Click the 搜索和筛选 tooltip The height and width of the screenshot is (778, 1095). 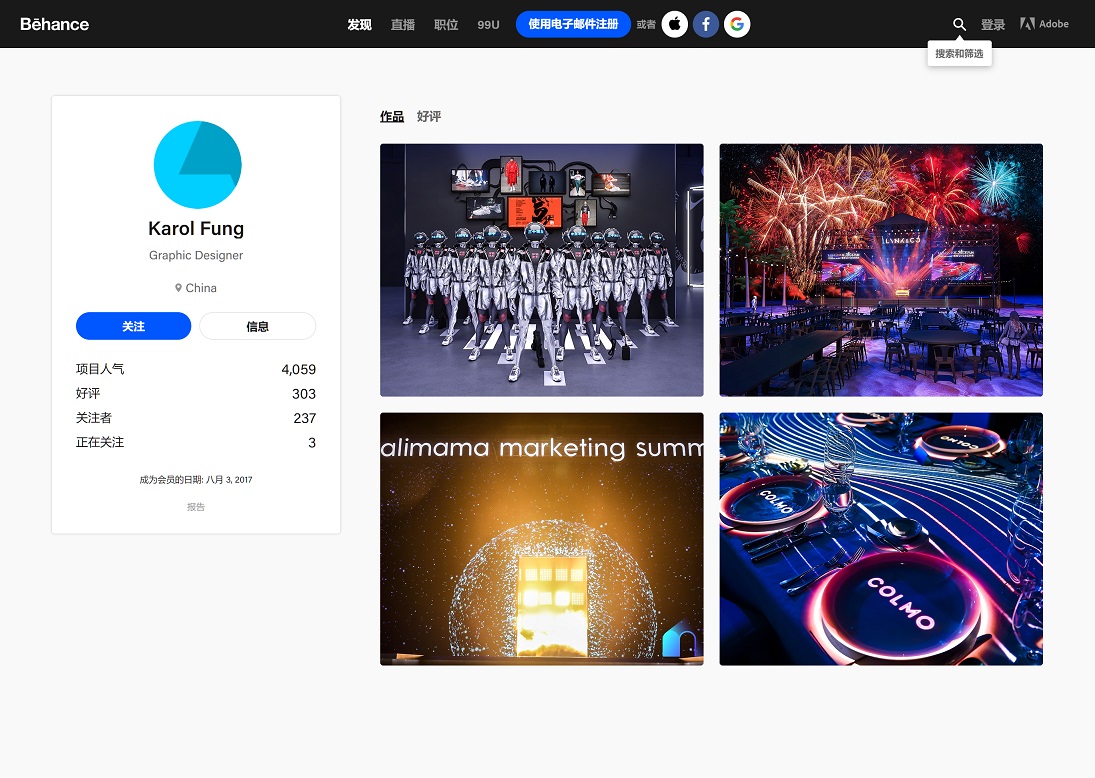[x=960, y=54]
